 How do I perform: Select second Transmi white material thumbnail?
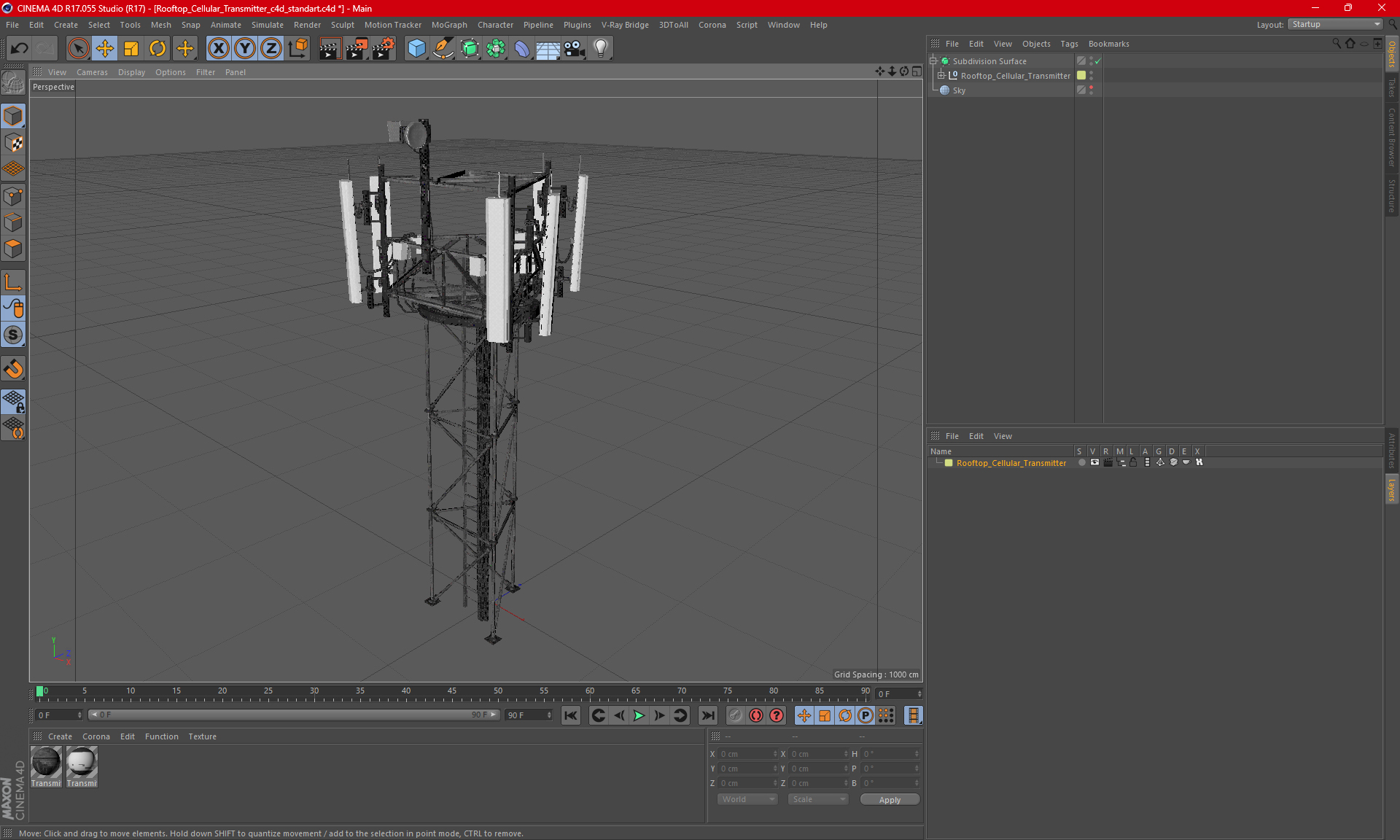(x=82, y=766)
